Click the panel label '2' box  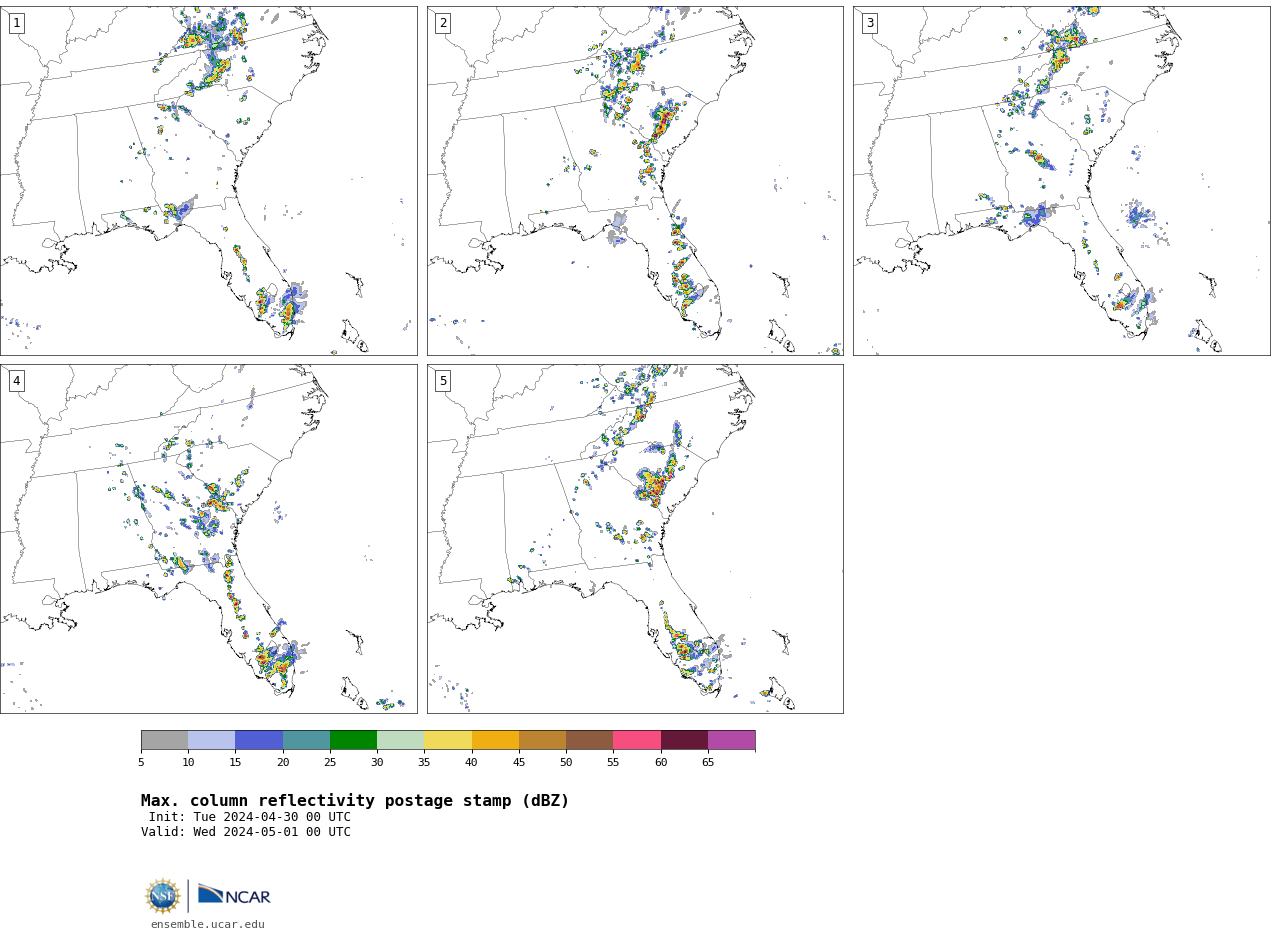pyautogui.click(x=443, y=23)
